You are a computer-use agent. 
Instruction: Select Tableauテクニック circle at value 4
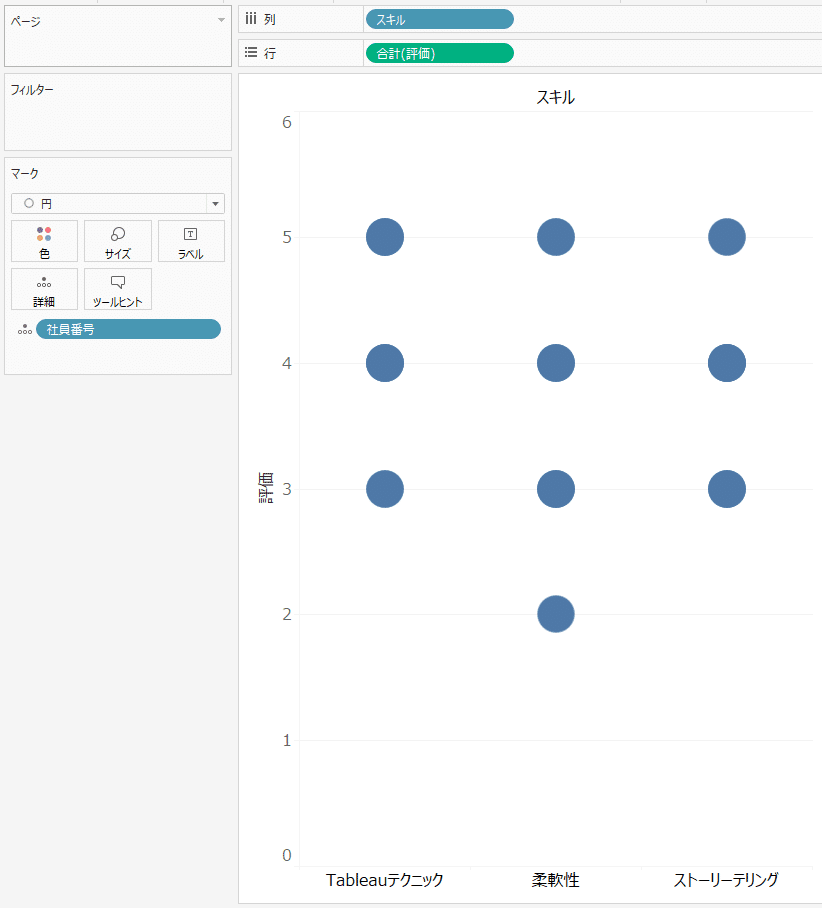385,363
